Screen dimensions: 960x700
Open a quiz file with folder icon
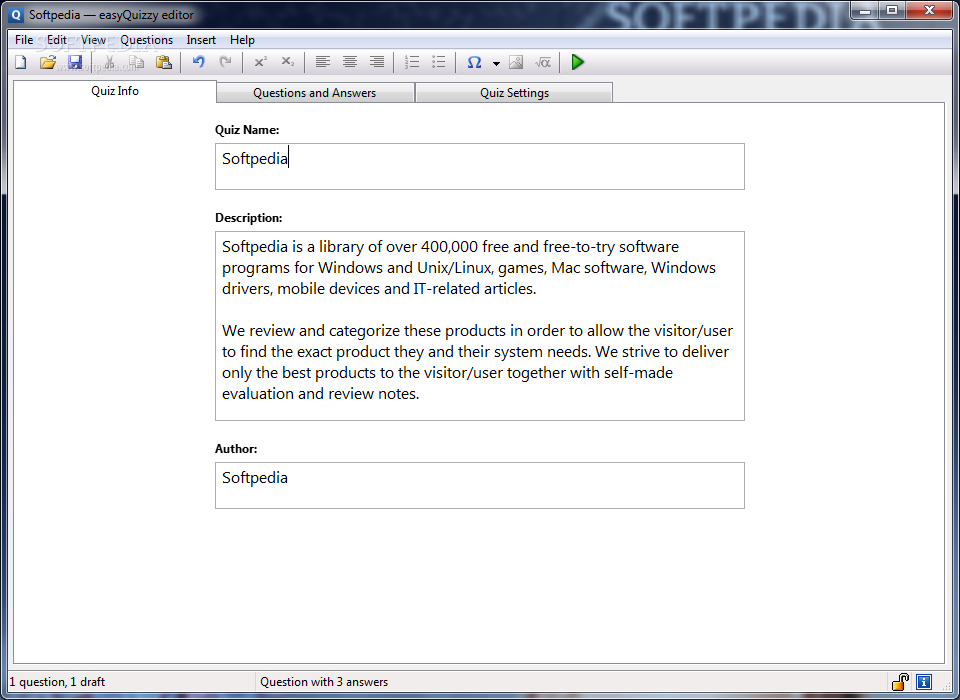coord(48,62)
